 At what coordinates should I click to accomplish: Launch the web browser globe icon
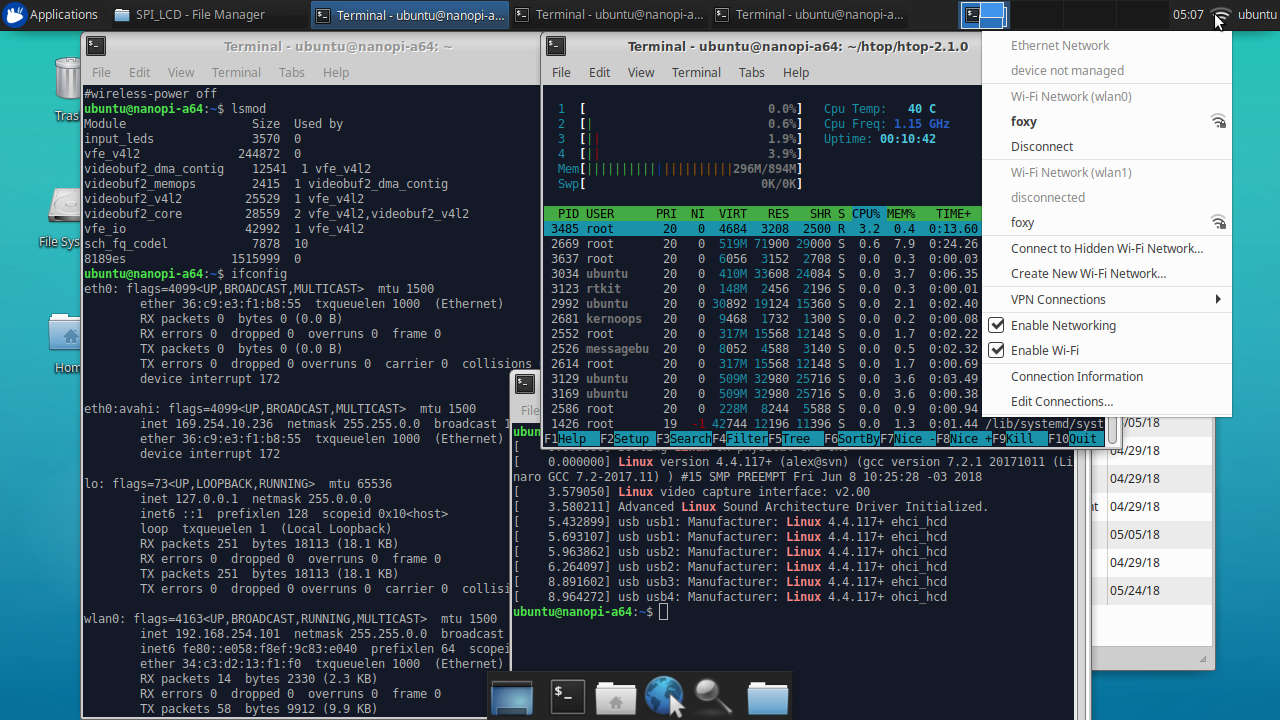point(664,697)
